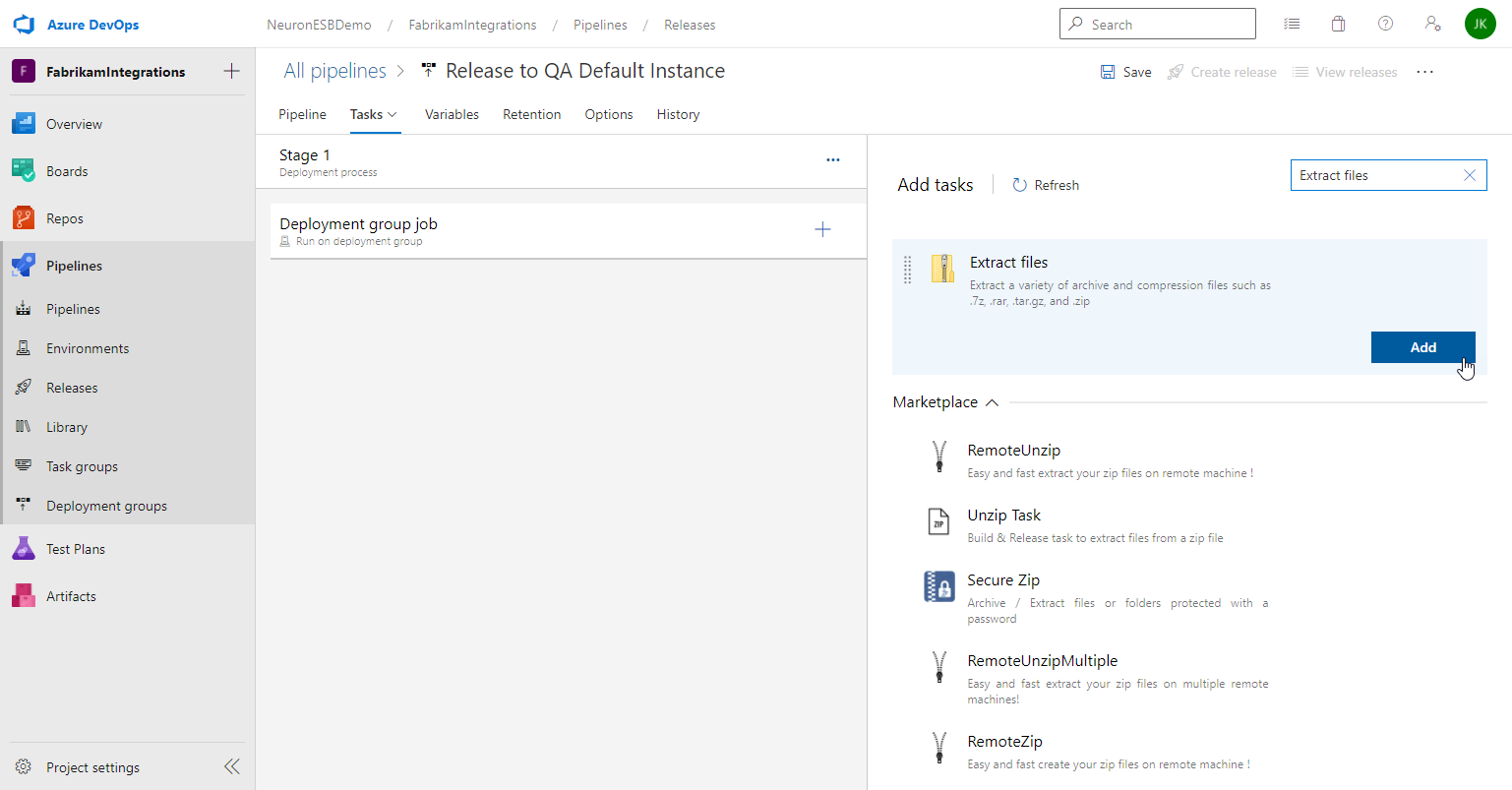Select the Stage 1 deployment process row
The height and width of the screenshot is (790, 1512).
(x=561, y=161)
